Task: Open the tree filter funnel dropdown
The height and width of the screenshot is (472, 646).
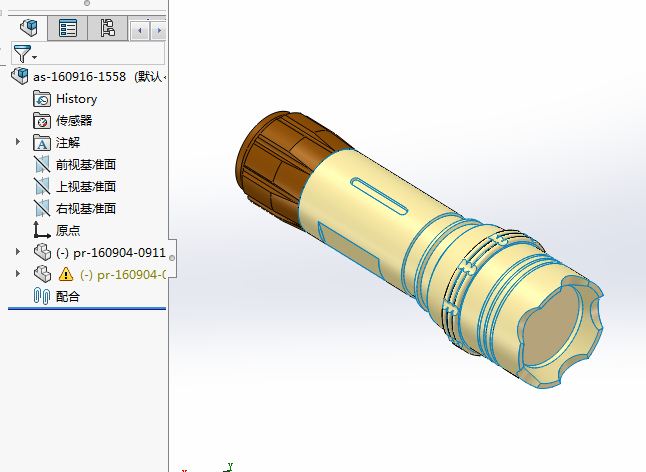Action: tap(25, 54)
